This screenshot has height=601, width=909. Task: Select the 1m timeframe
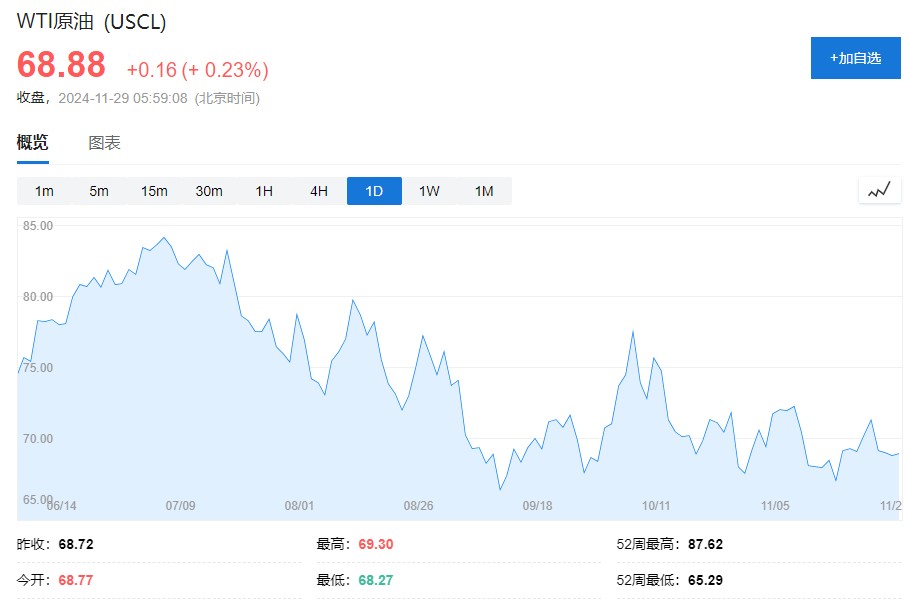click(x=44, y=191)
